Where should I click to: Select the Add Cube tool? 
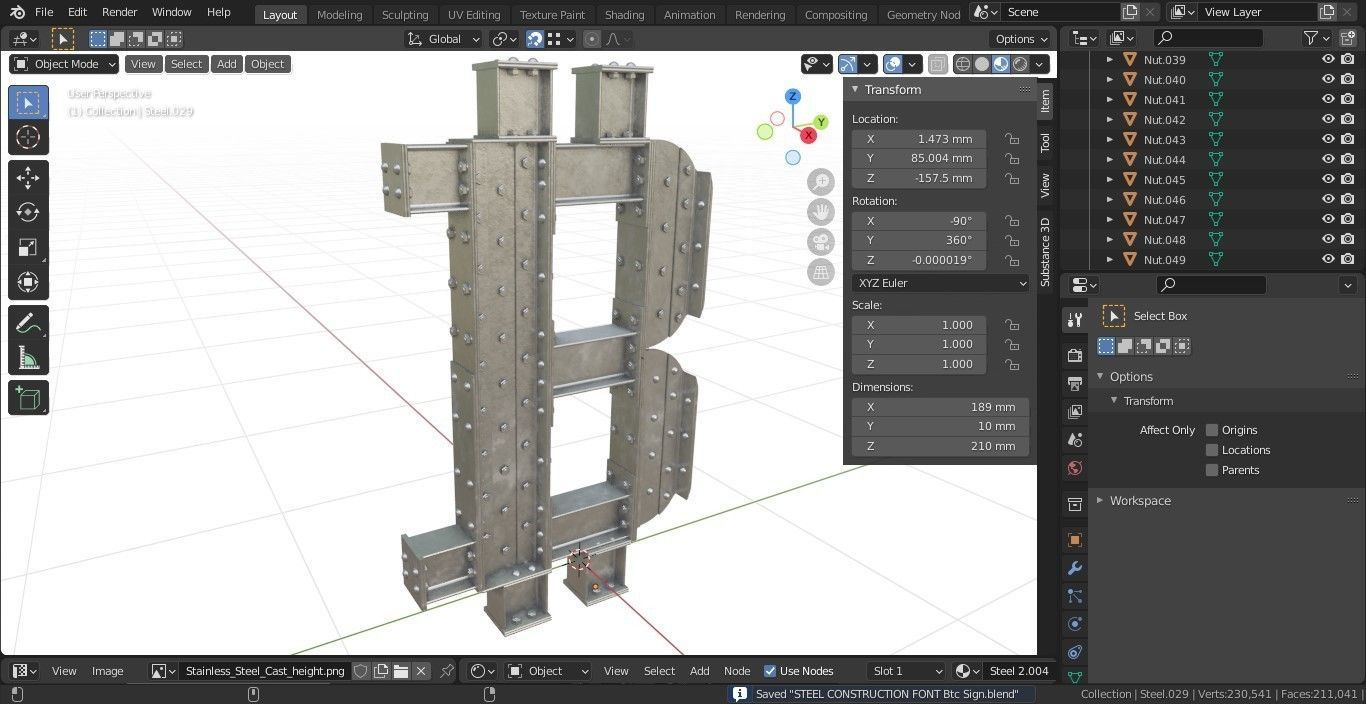(28, 398)
